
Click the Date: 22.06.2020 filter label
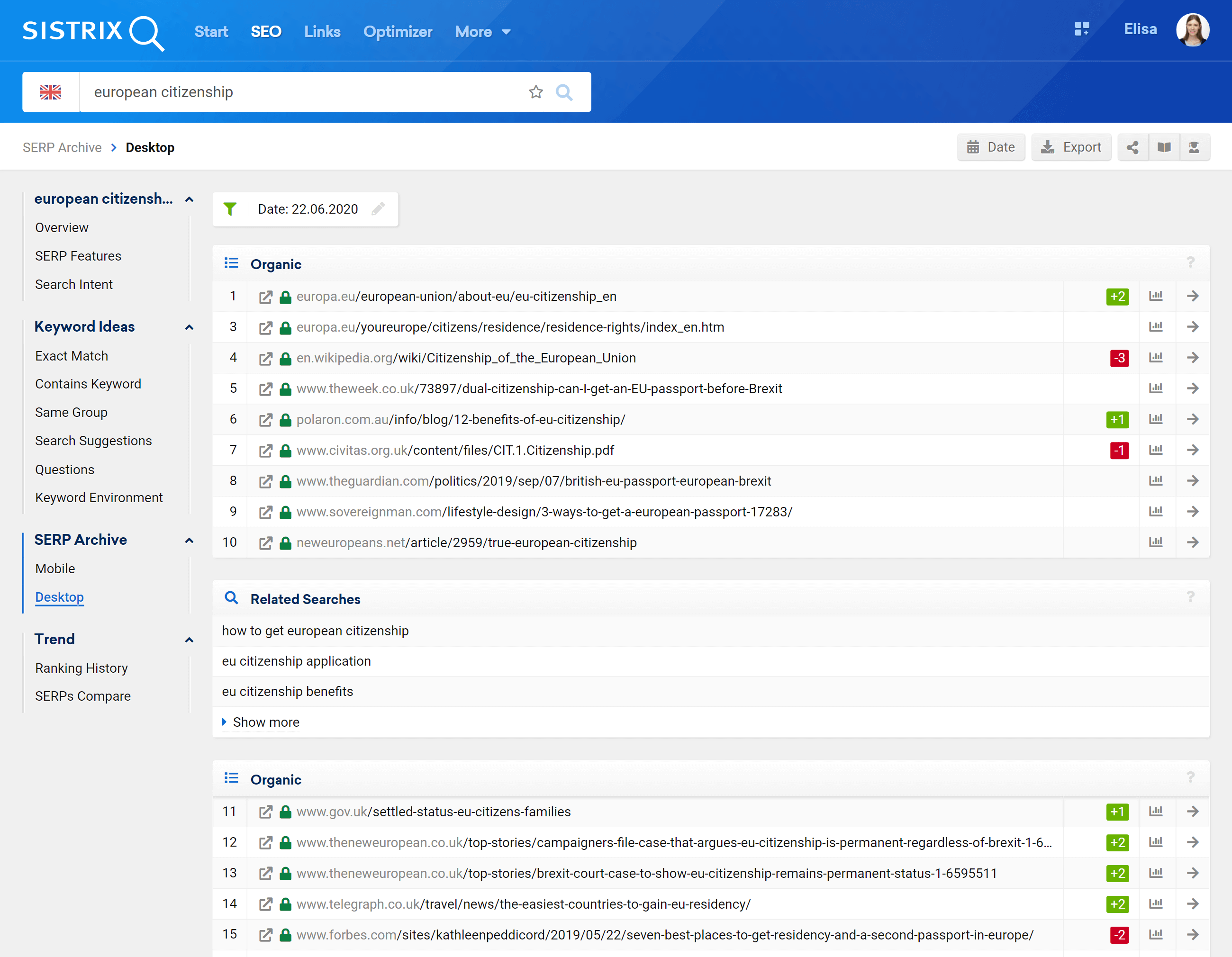(x=308, y=209)
